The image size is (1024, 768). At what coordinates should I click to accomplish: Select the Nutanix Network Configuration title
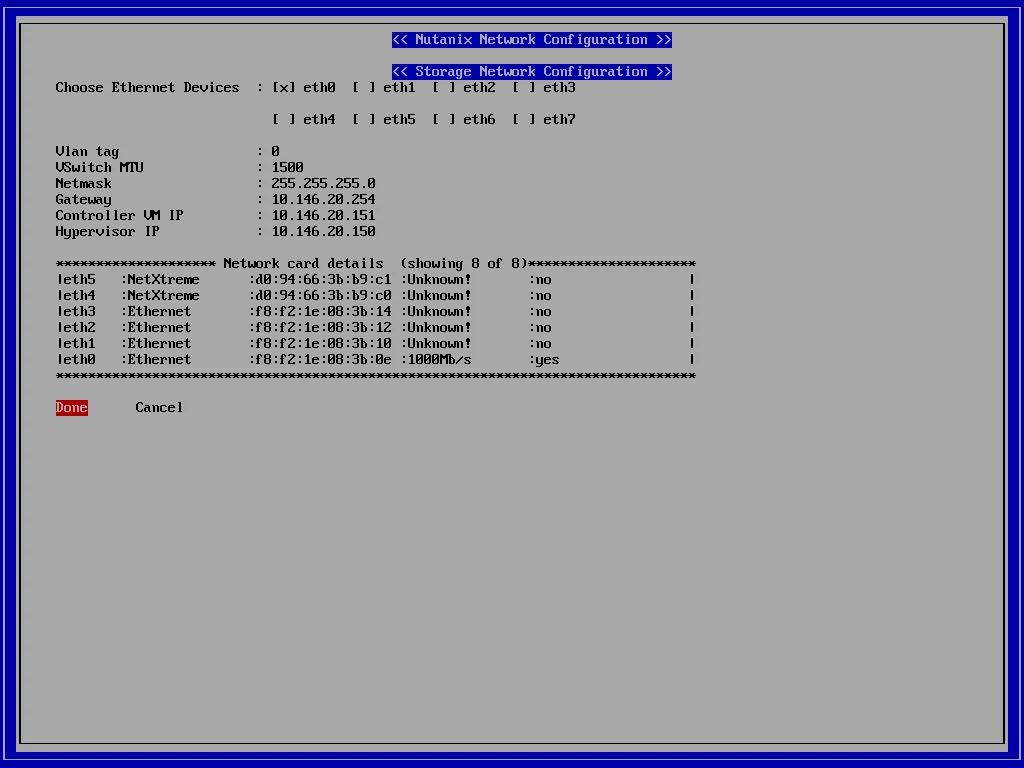pos(532,40)
